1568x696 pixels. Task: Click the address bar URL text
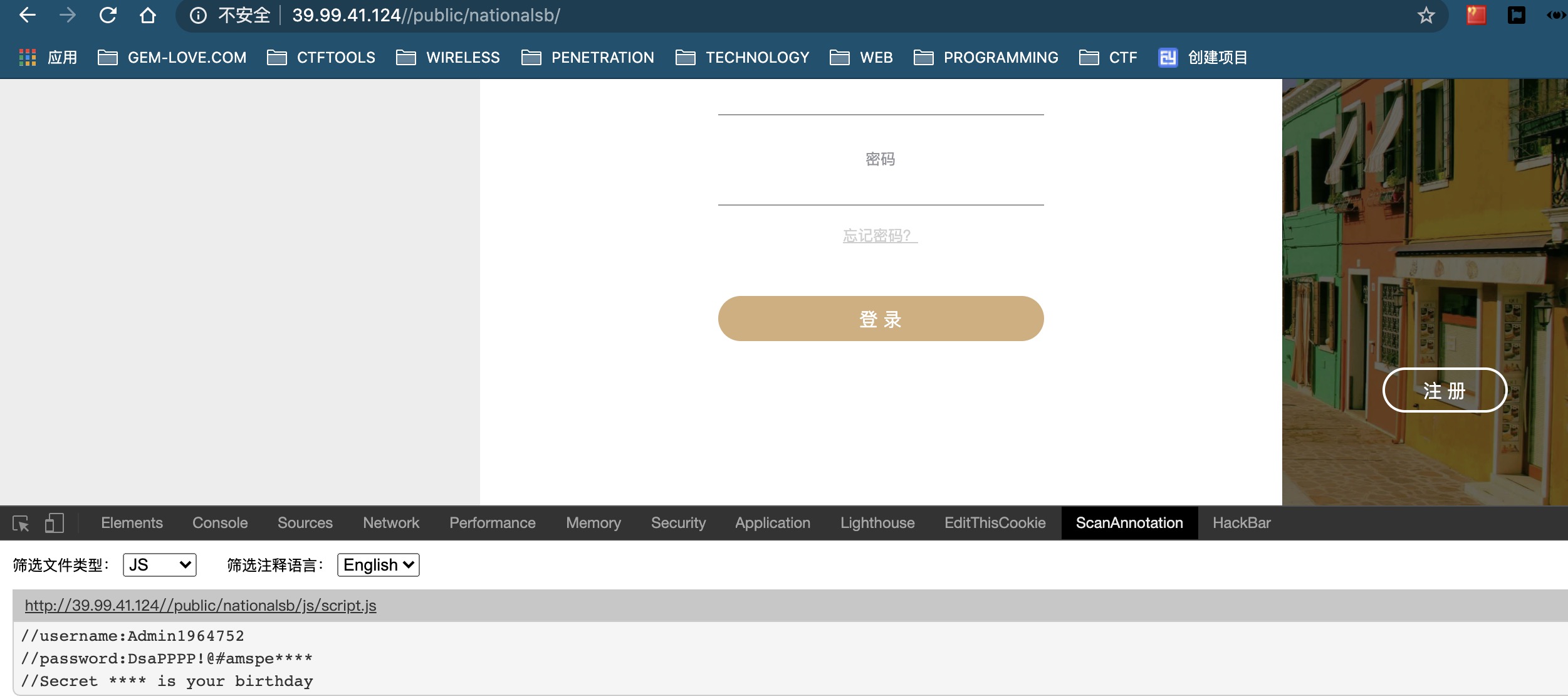point(426,15)
